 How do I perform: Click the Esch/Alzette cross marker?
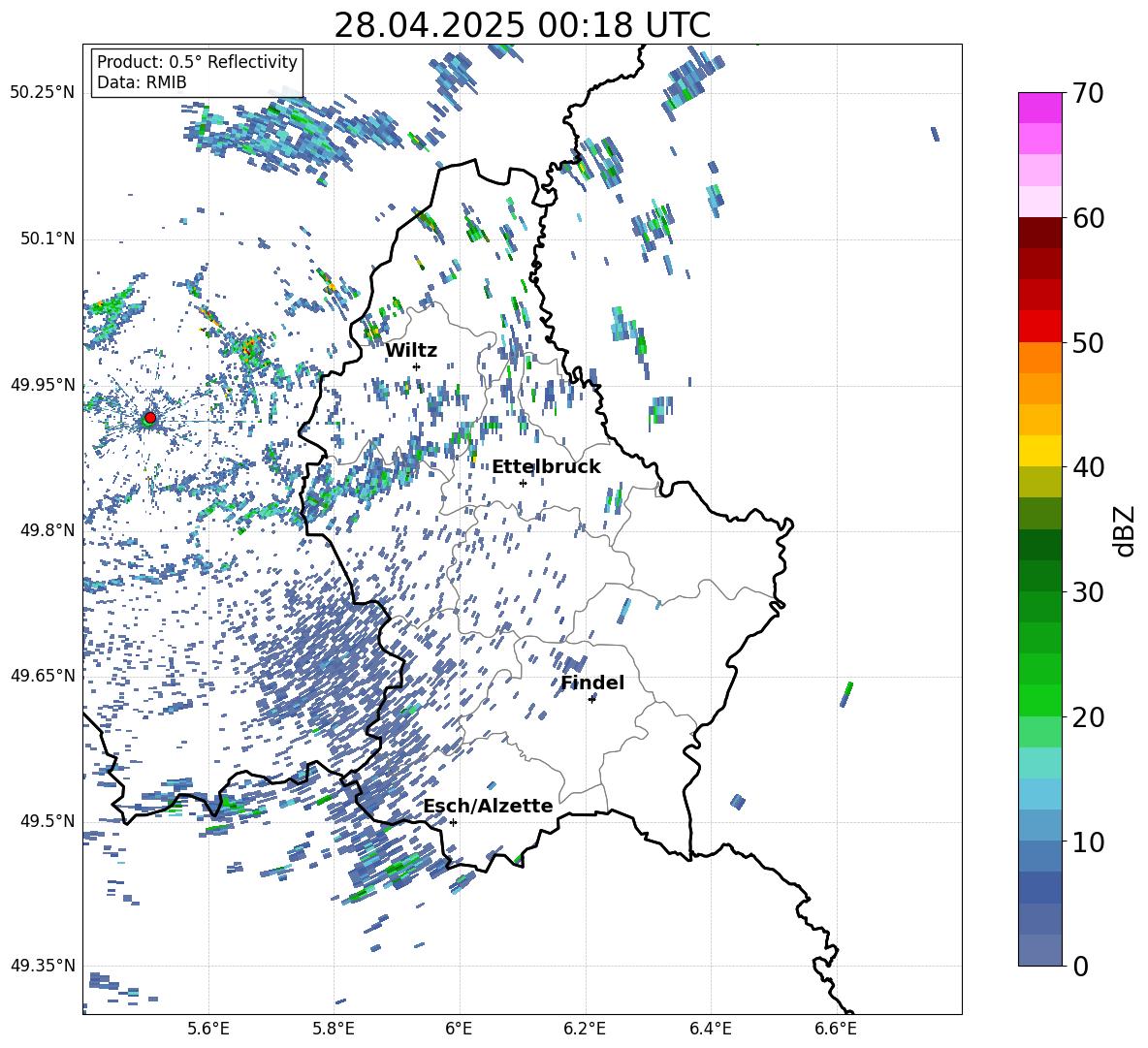[453, 822]
